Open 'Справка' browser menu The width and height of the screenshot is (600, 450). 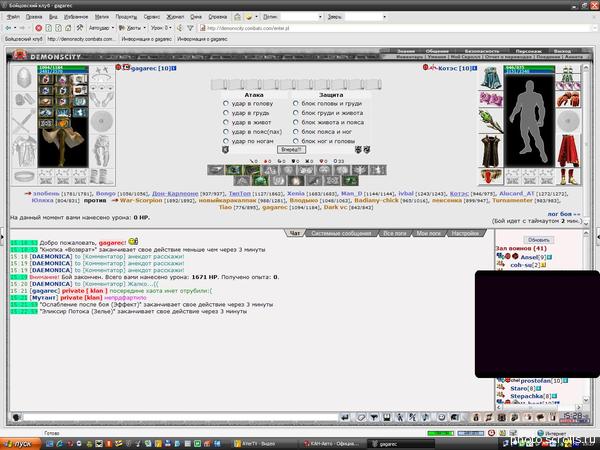[x=217, y=17]
